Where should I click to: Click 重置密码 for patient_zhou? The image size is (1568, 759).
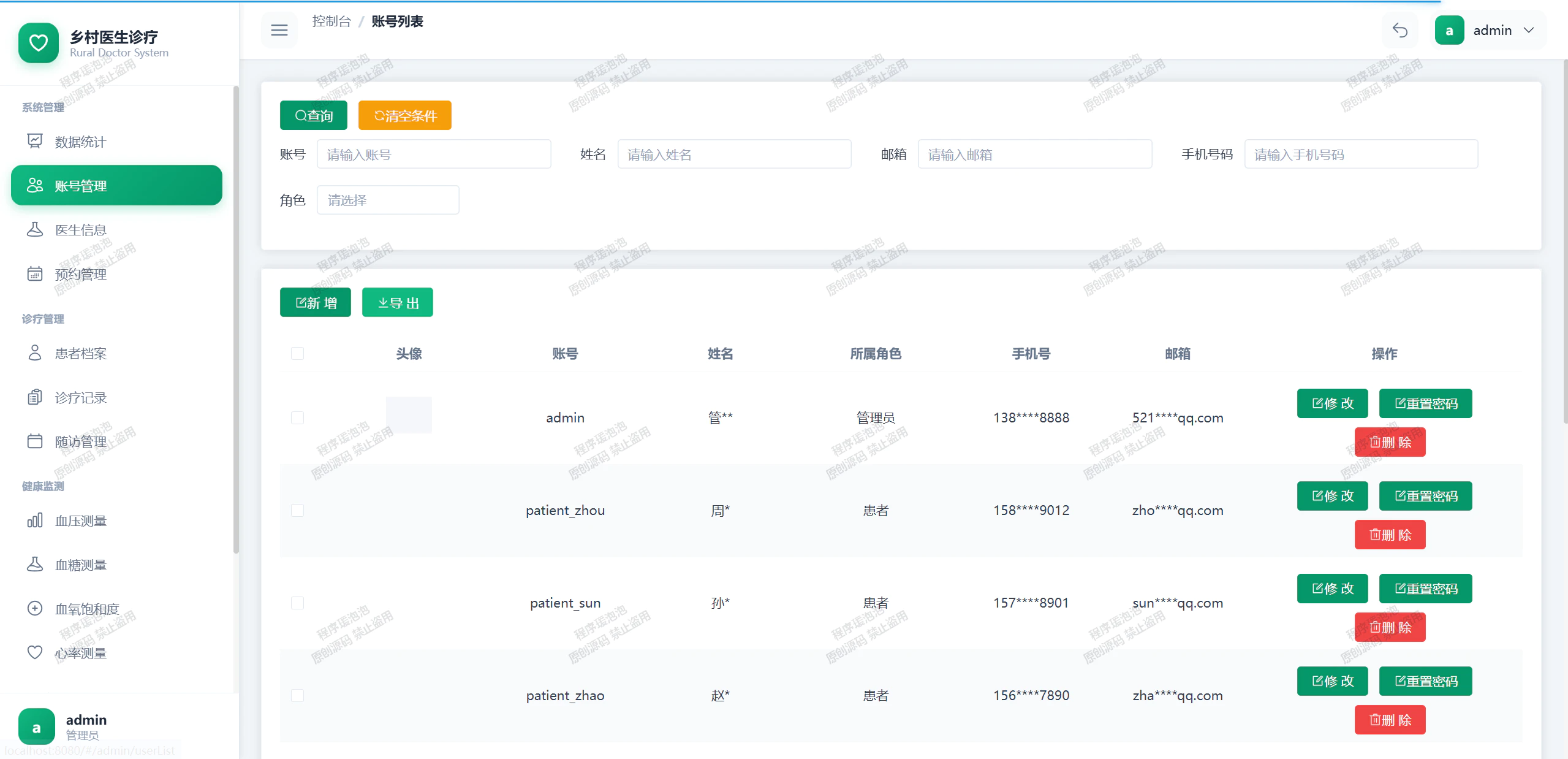coord(1426,496)
